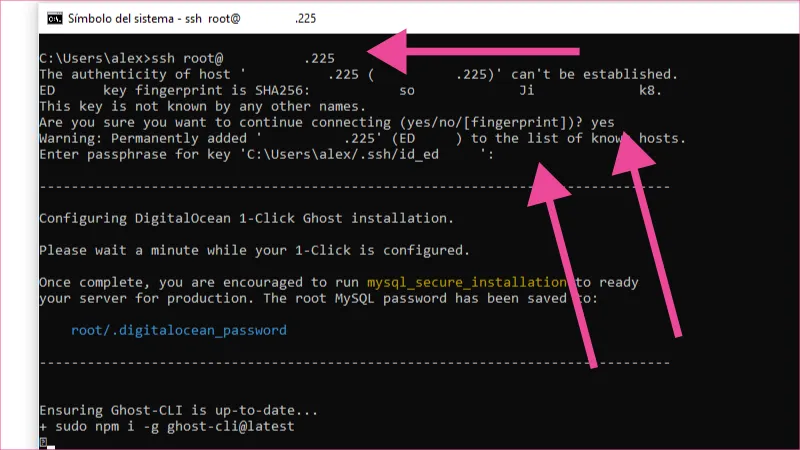Click the yellow 'mysql_secure_installation' text
Image resolution: width=800 pixels, height=450 pixels.
point(467,282)
